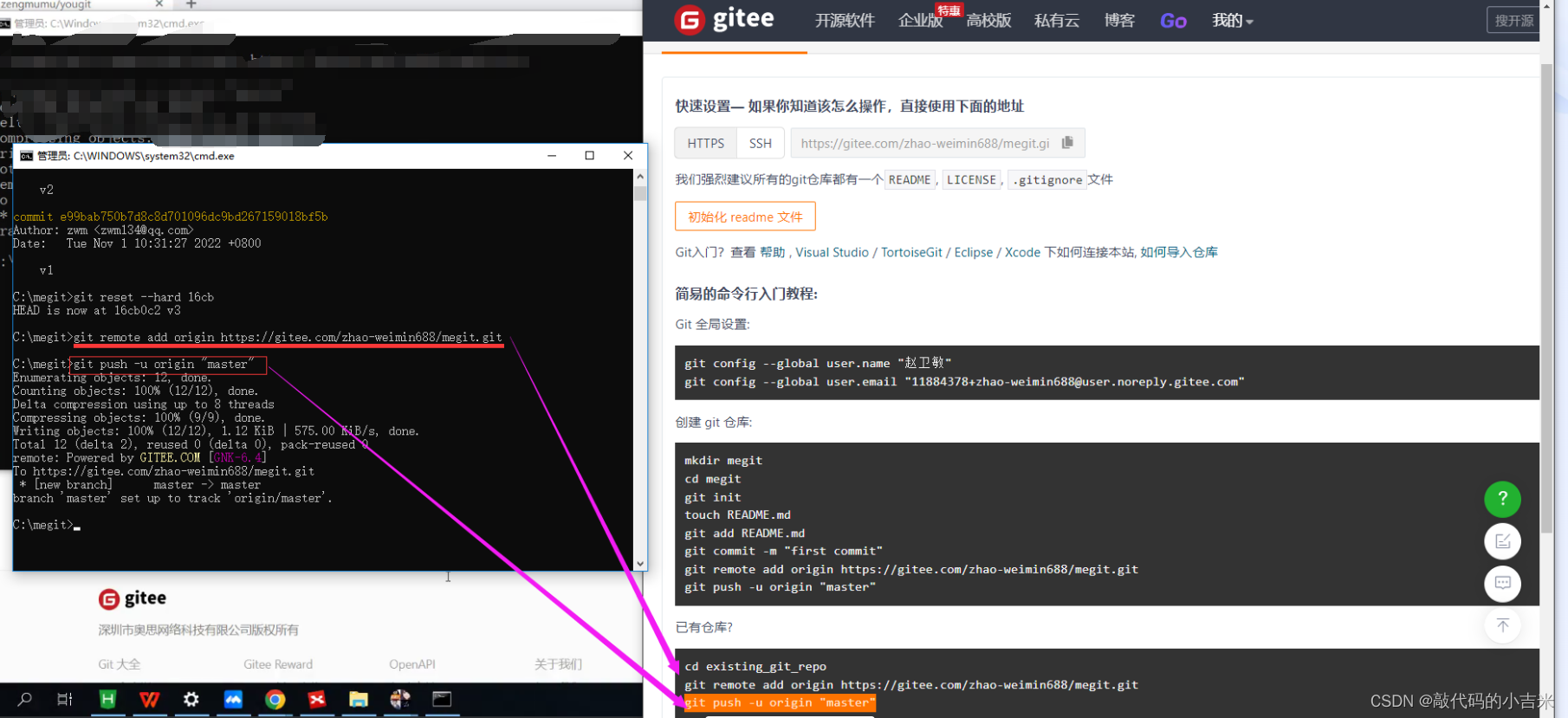Click the 'cd existing_git_repo' line
Viewport: 1568px width, 718px height.
755,666
